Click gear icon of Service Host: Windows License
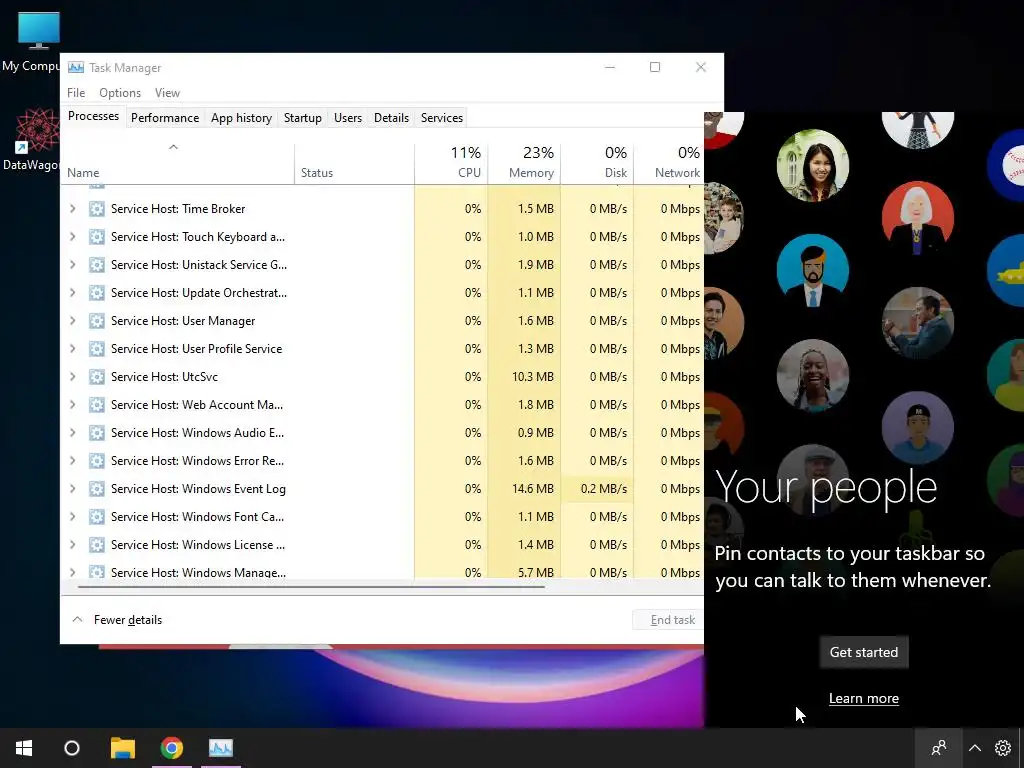 pos(97,546)
